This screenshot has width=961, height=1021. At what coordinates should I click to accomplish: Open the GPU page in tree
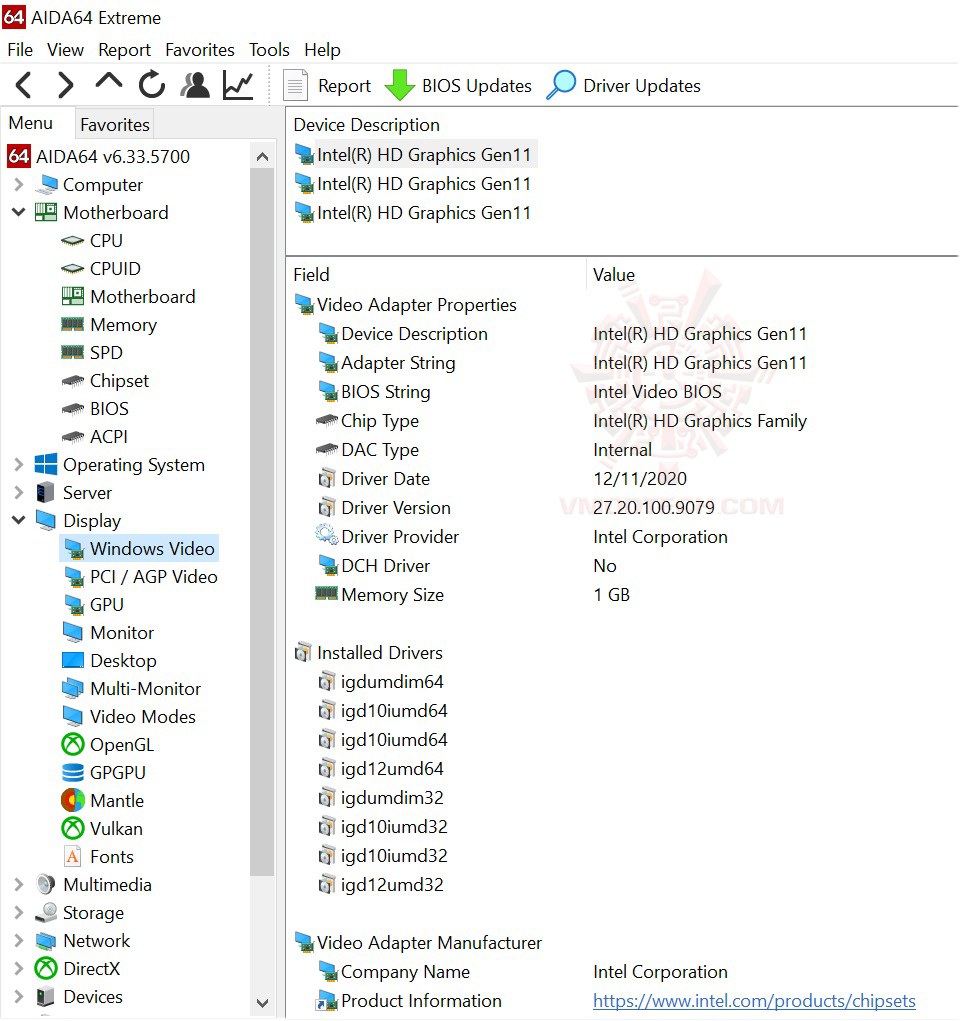(x=93, y=605)
